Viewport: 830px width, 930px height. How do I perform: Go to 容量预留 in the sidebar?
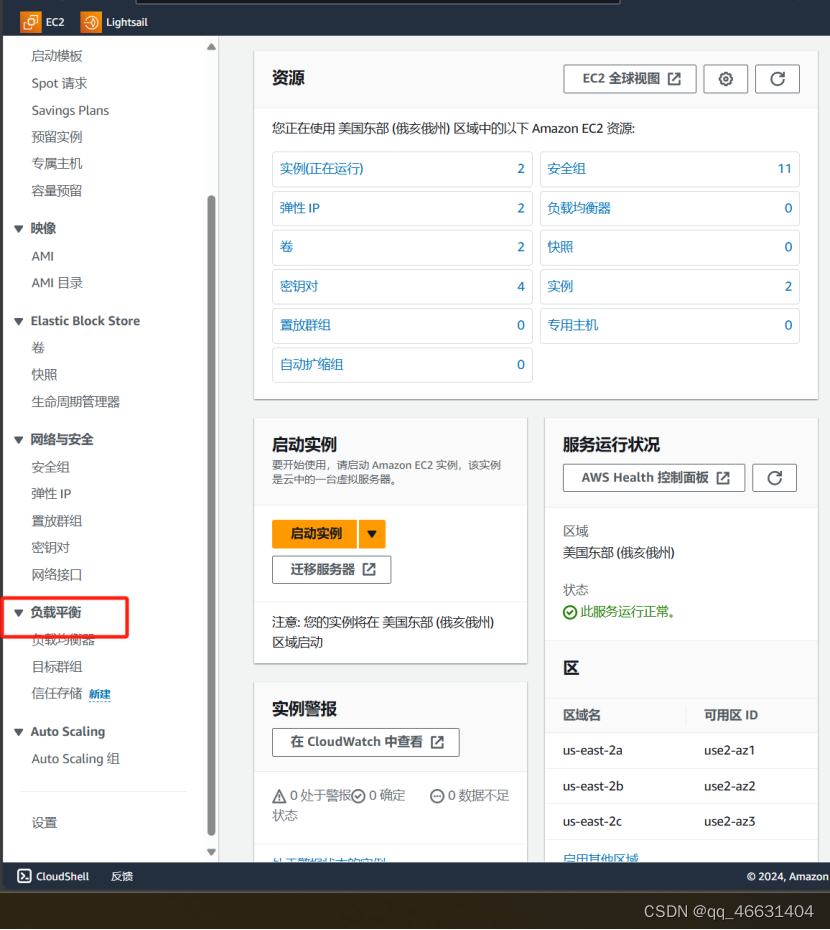pos(57,191)
